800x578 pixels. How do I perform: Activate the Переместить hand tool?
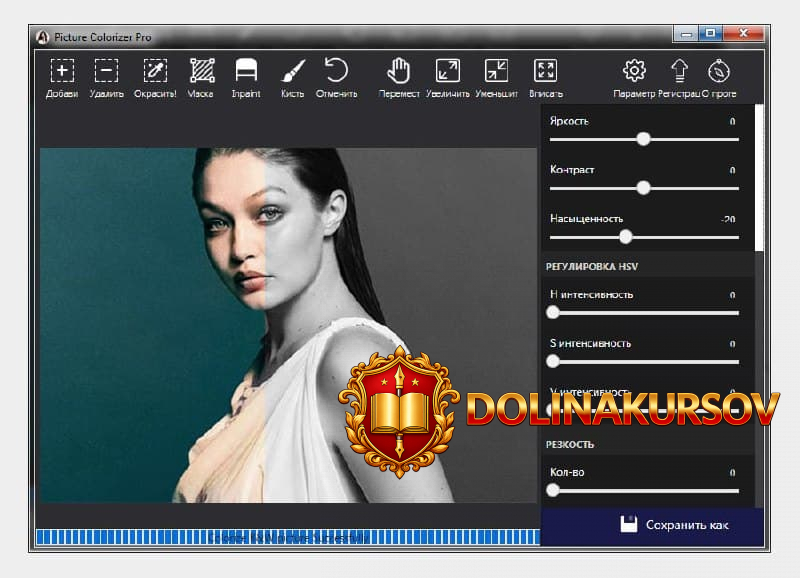[x=399, y=71]
